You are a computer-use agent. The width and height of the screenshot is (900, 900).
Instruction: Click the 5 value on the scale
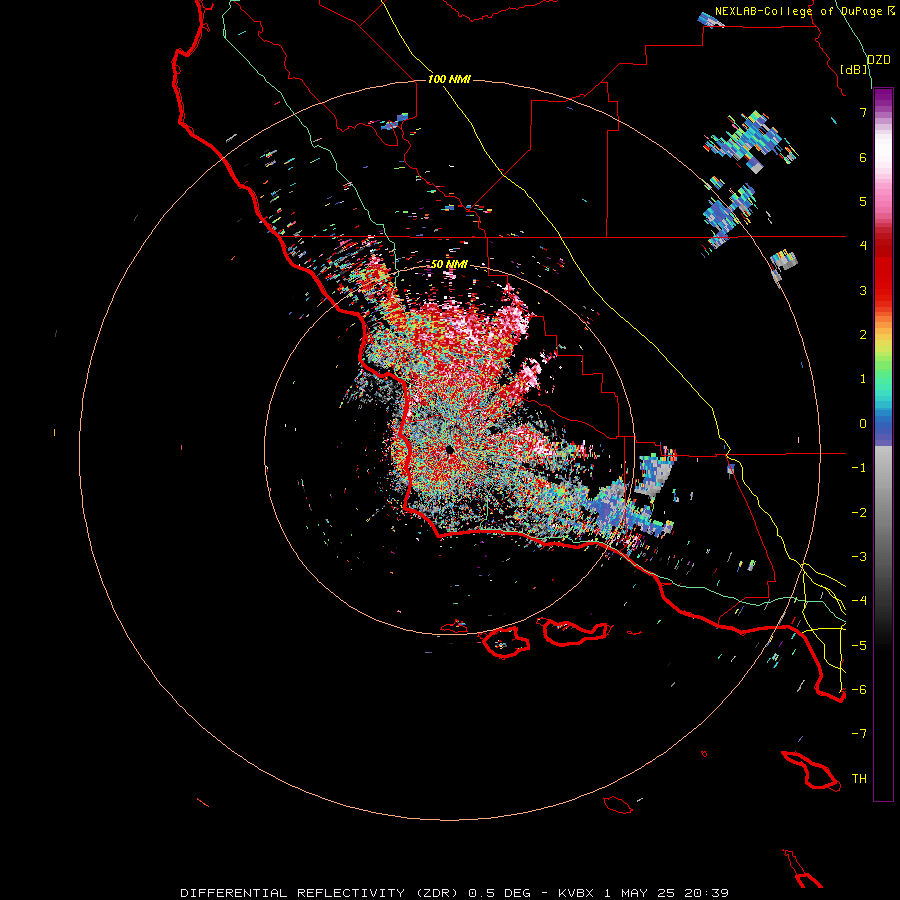tap(863, 201)
